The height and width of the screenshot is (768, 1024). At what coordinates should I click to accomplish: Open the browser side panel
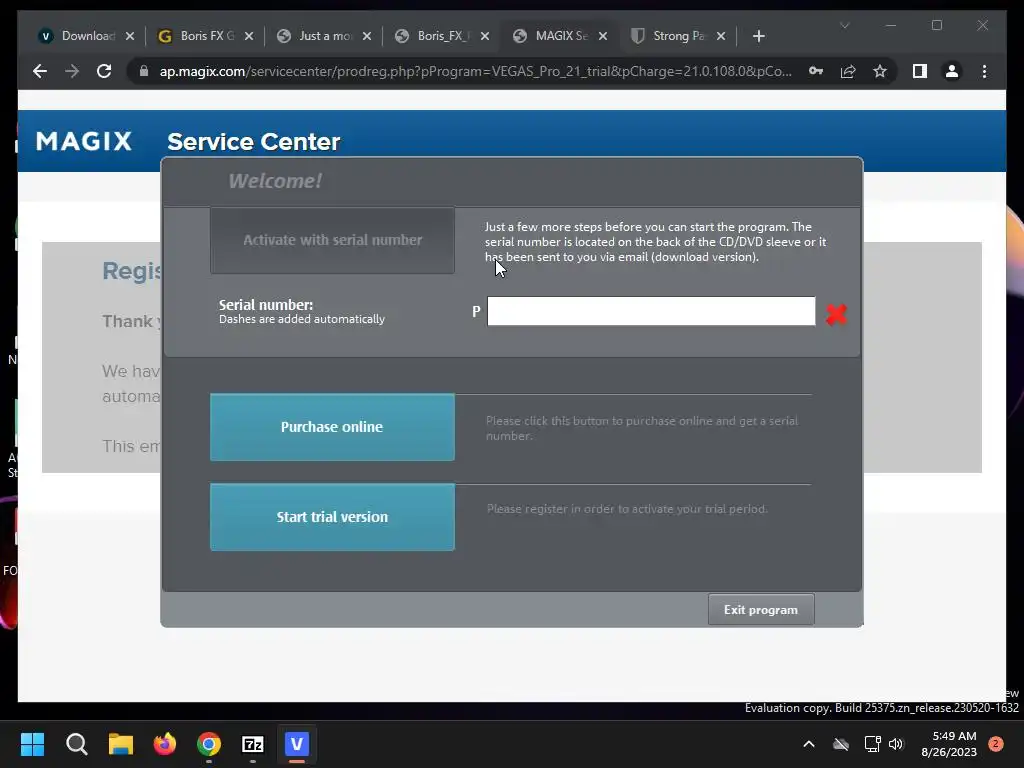920,71
